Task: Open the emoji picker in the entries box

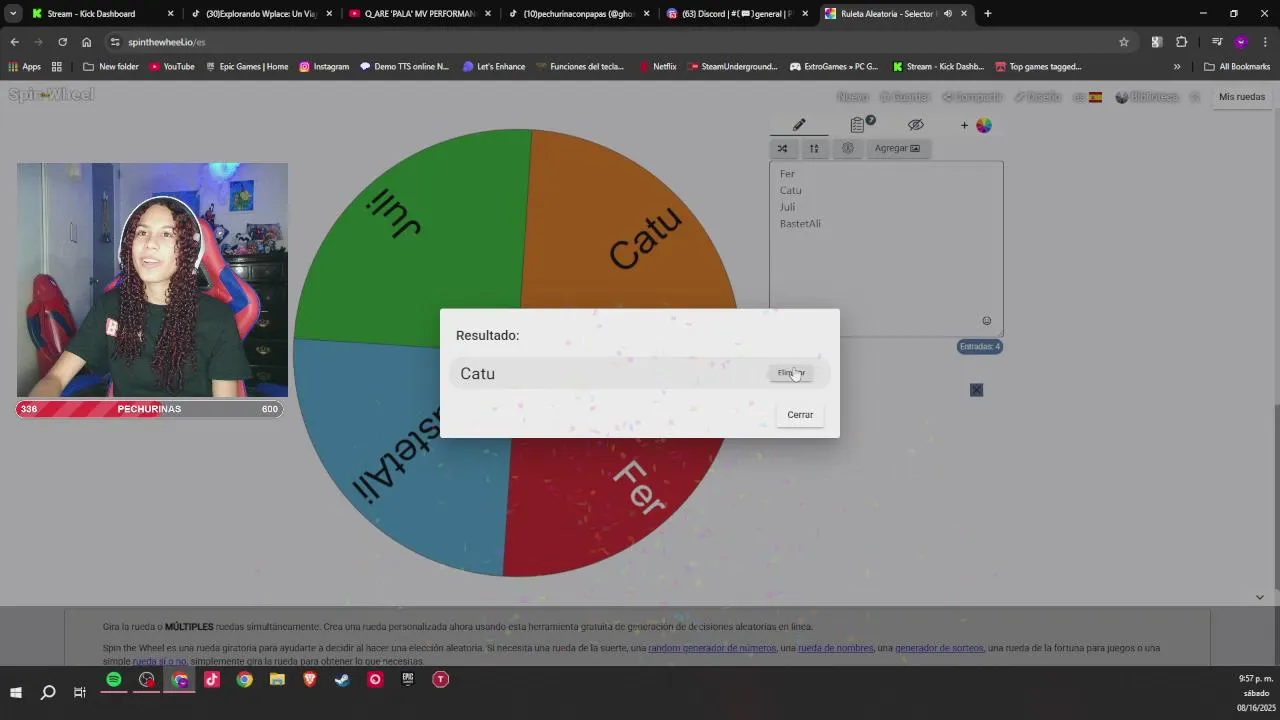Action: (x=986, y=321)
